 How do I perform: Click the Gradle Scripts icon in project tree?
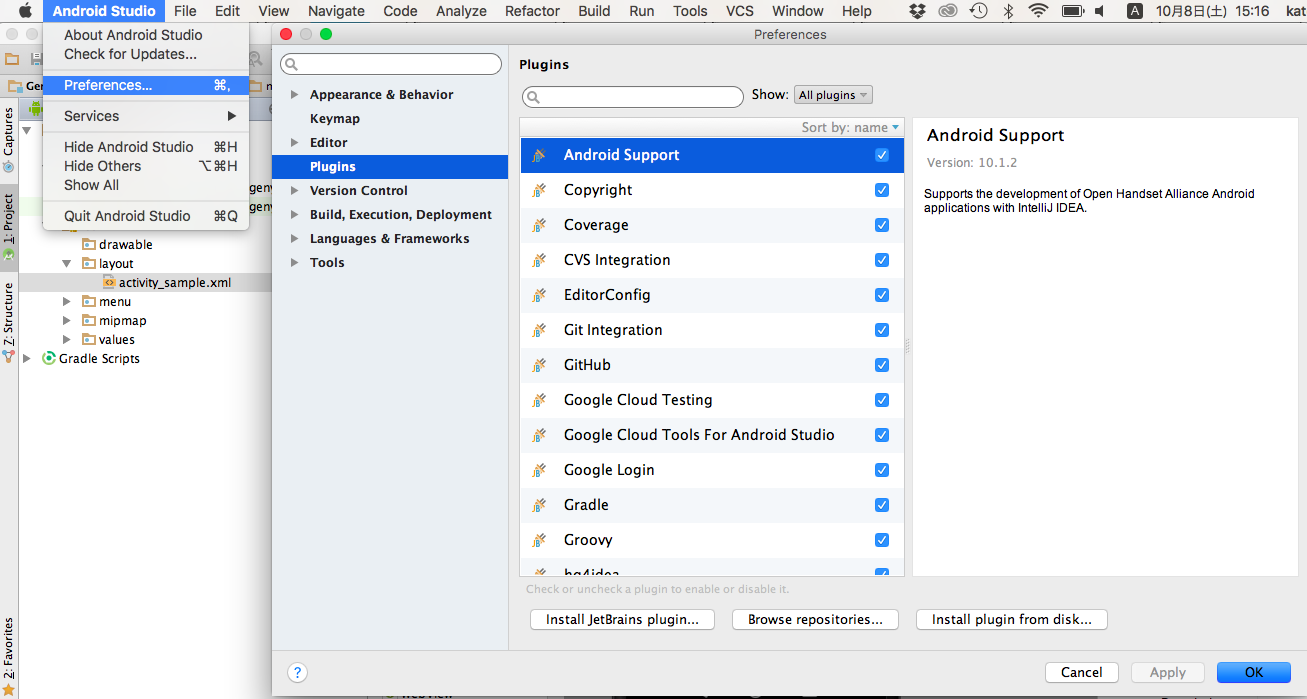49,358
